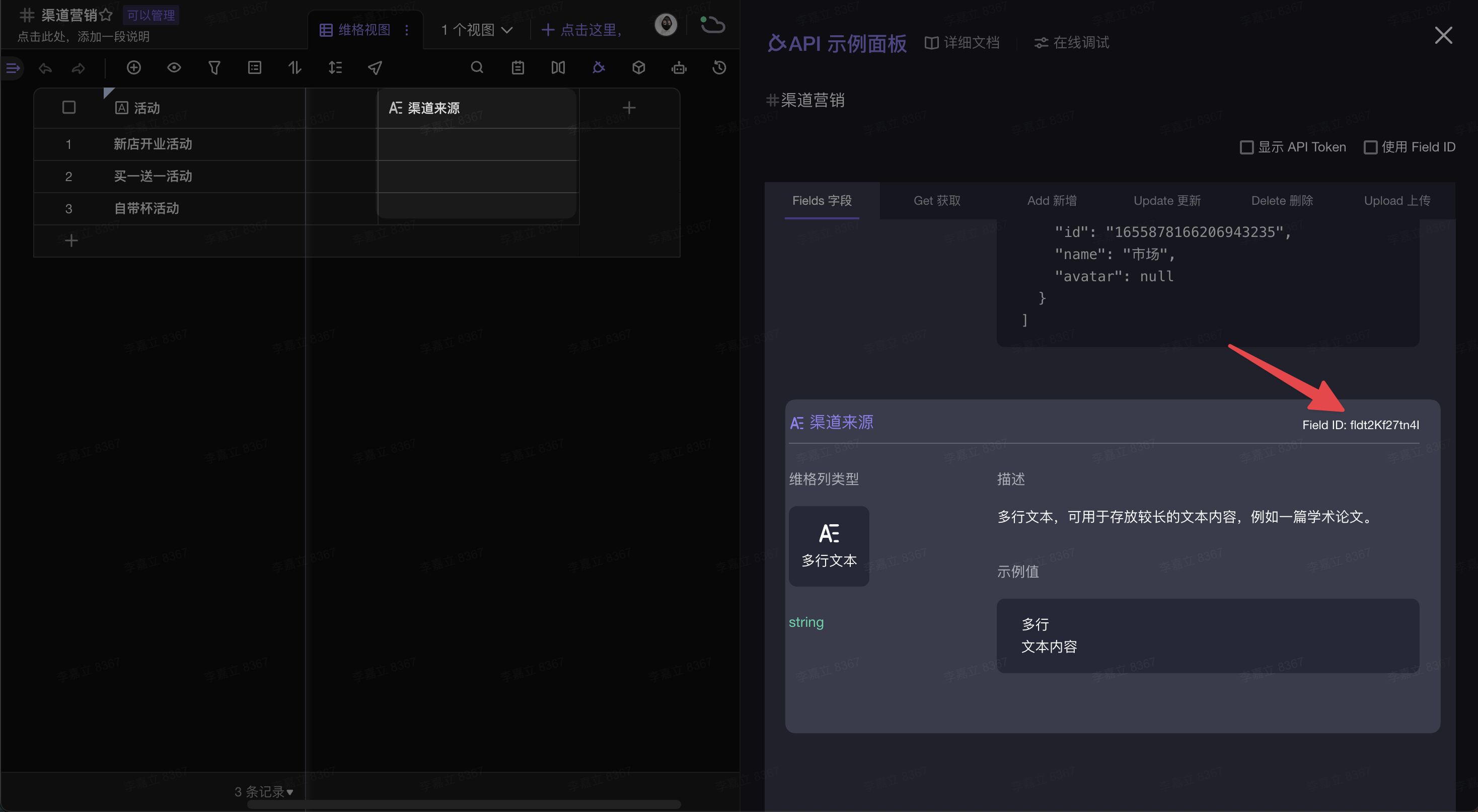
Task: Click the share paper-plane icon
Action: [375, 67]
